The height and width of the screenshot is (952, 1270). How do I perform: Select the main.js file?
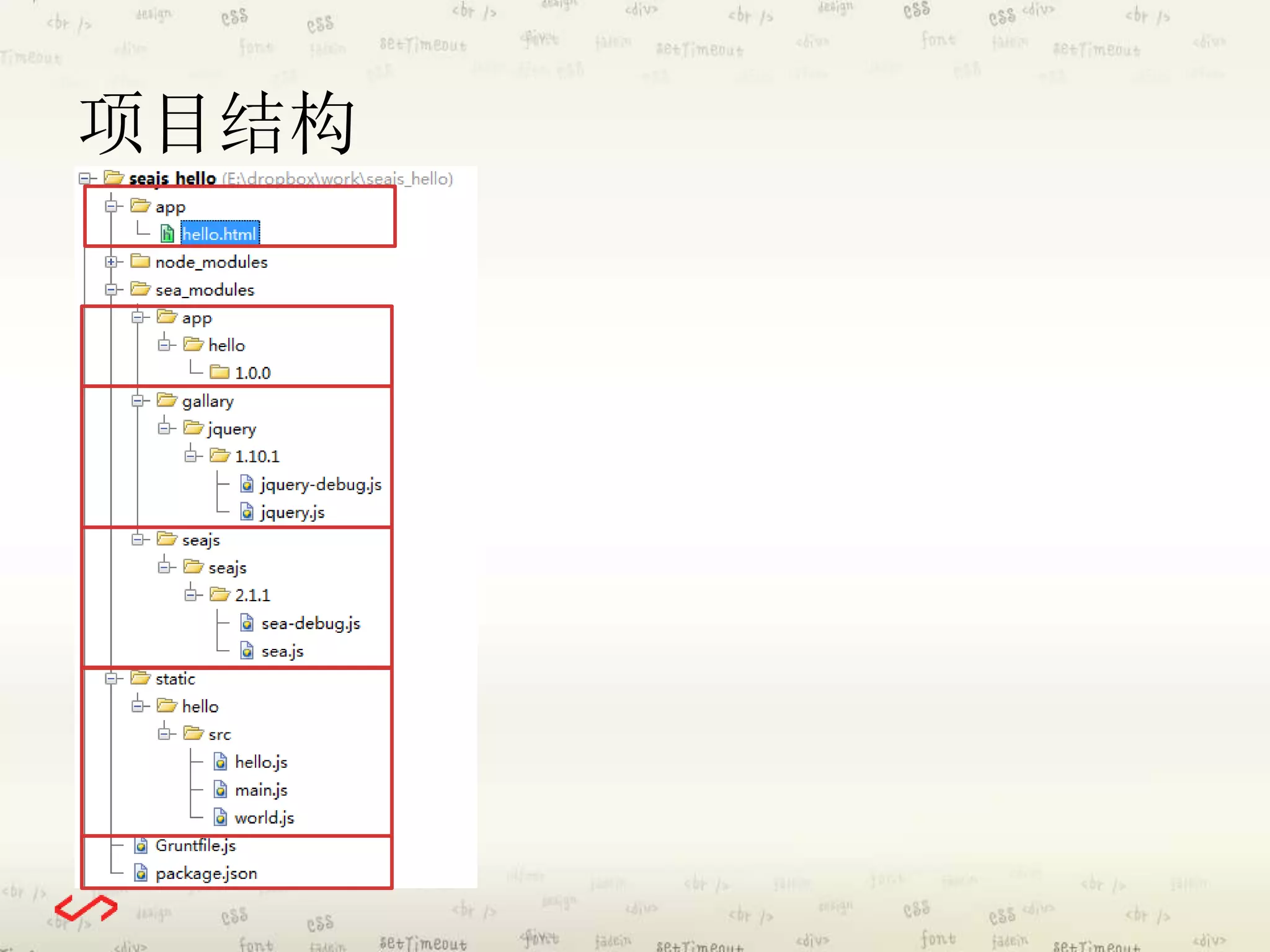coord(261,790)
